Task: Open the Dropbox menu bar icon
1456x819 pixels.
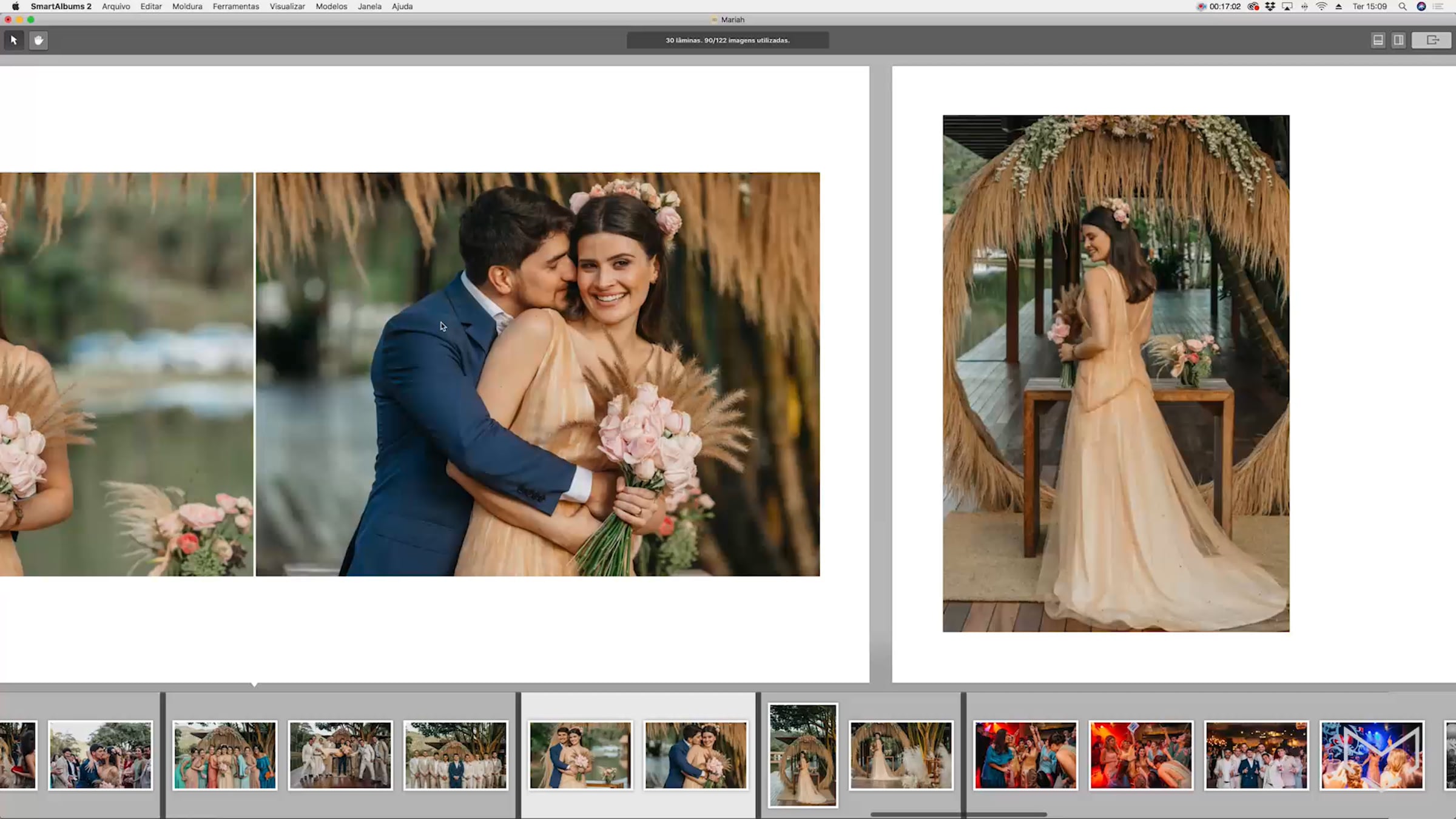Action: pos(1270,7)
